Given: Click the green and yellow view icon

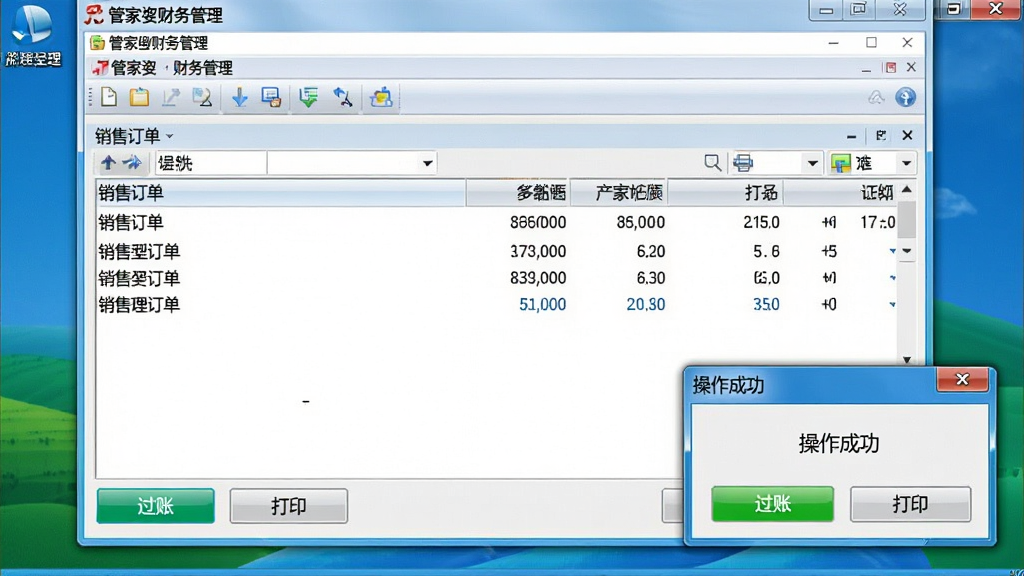Looking at the screenshot, I should [841, 163].
